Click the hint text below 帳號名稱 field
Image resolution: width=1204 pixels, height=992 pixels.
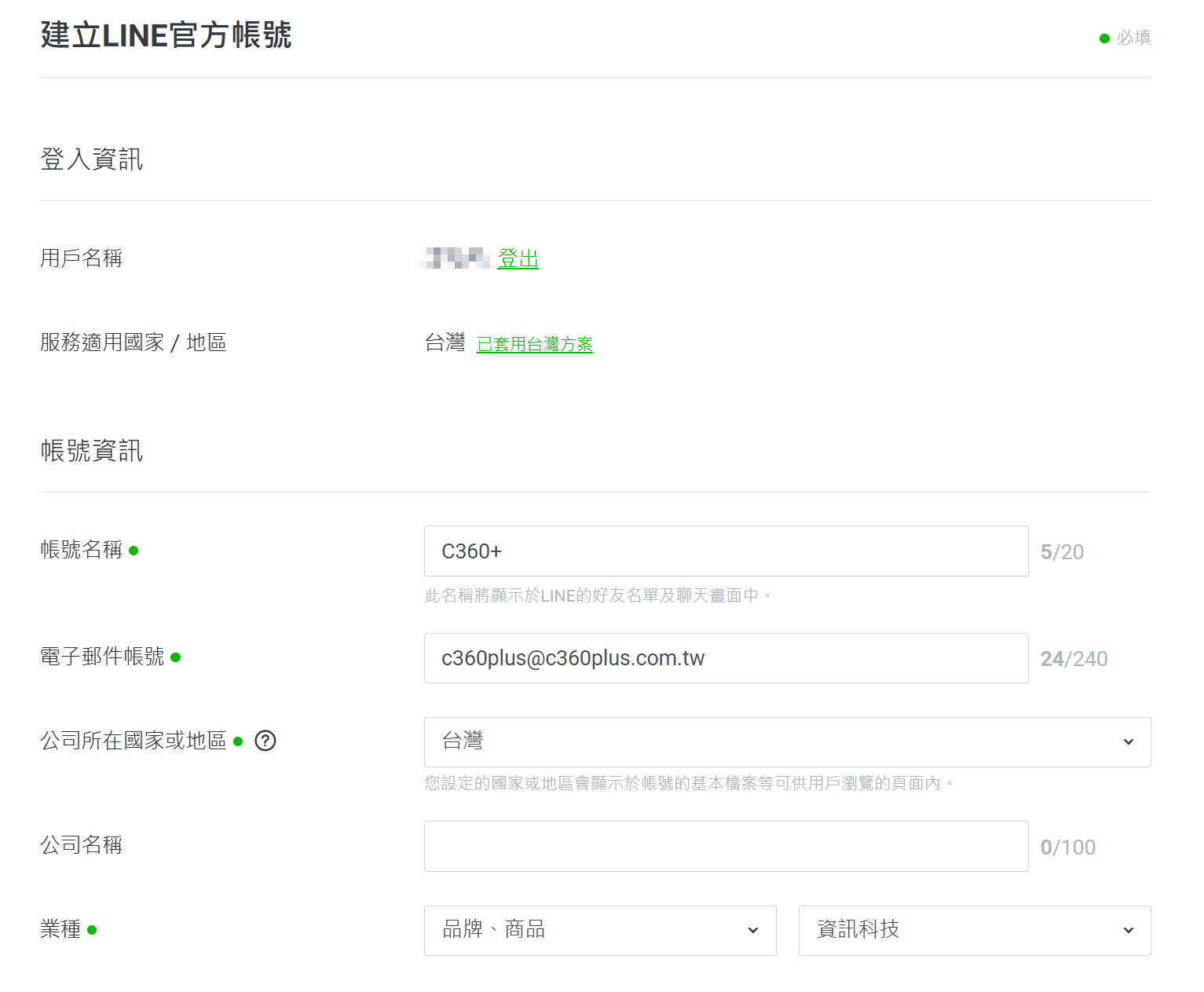(x=598, y=595)
